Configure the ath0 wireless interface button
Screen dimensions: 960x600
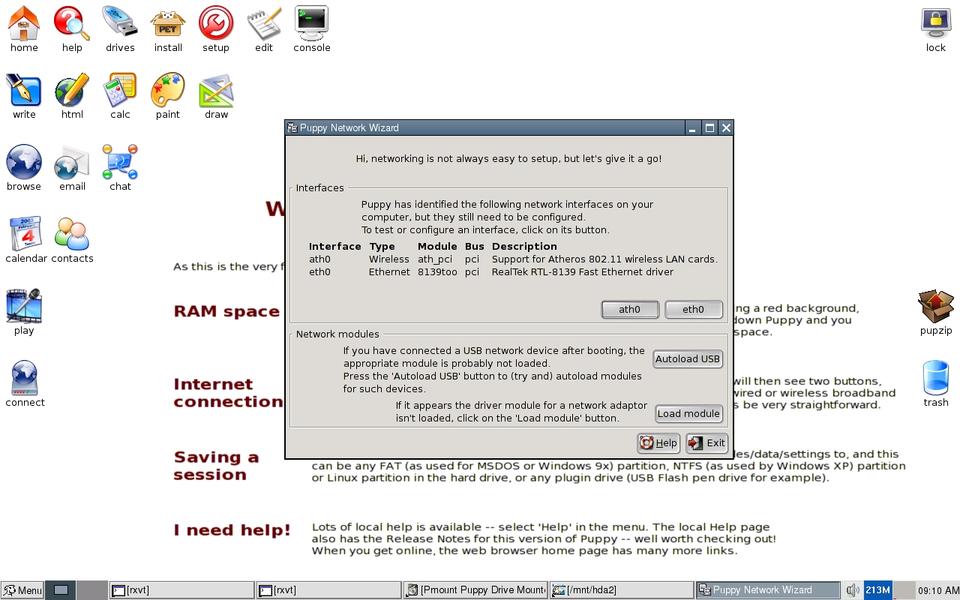tap(629, 309)
